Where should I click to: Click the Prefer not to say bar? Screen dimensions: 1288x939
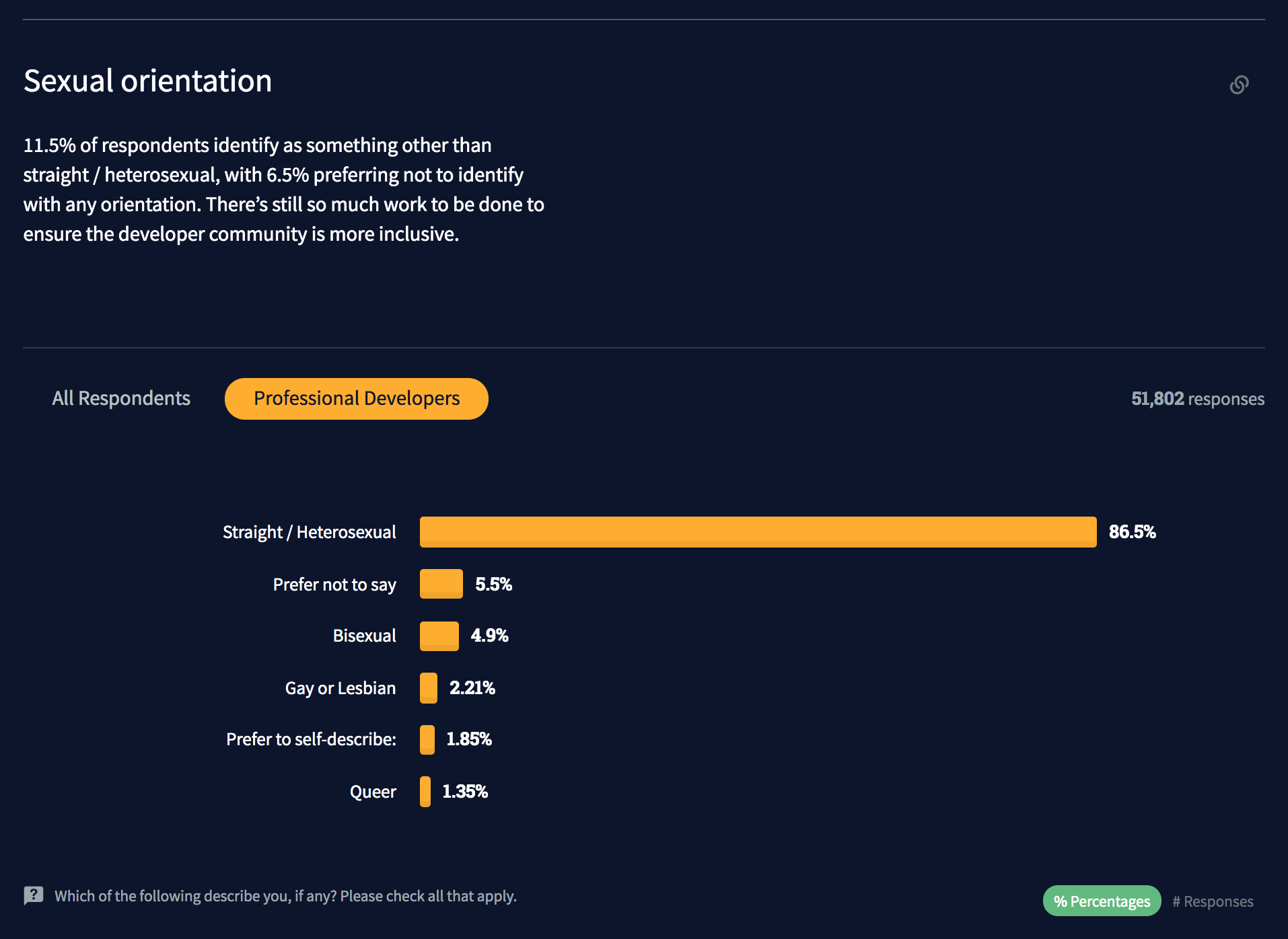pyautogui.click(x=441, y=584)
